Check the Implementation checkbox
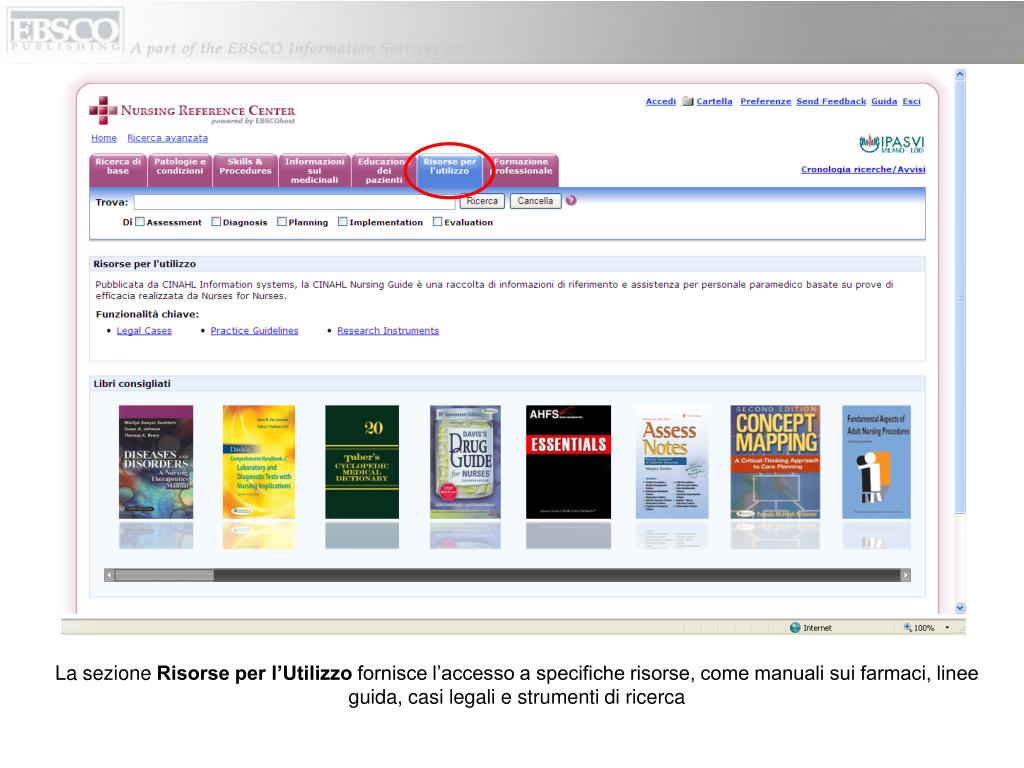 tap(342, 222)
